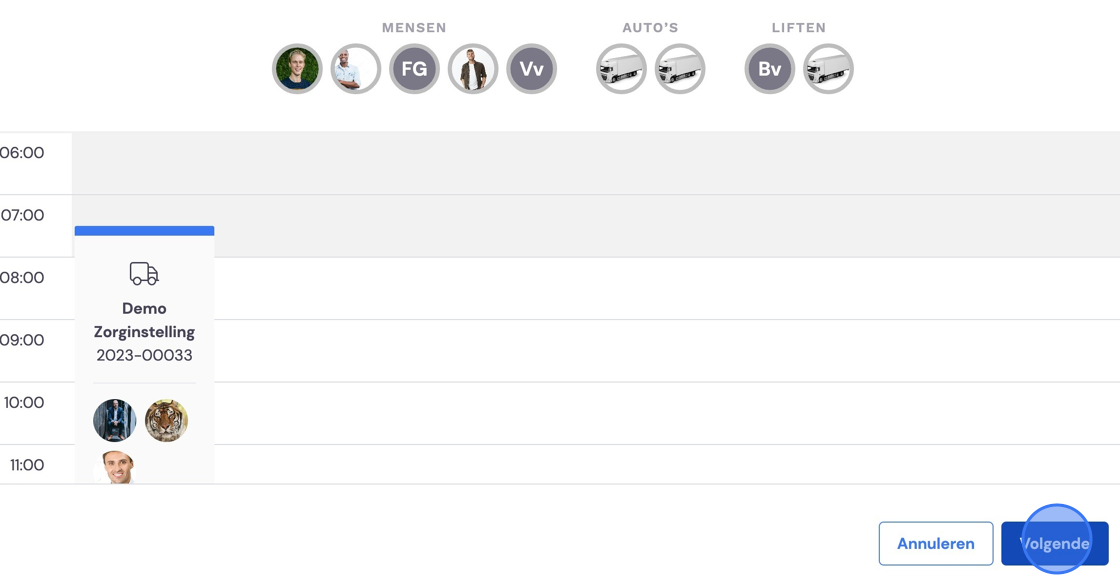Click order number 2023-00033
Screen dimensions: 1120x586
pyautogui.click(x=144, y=355)
